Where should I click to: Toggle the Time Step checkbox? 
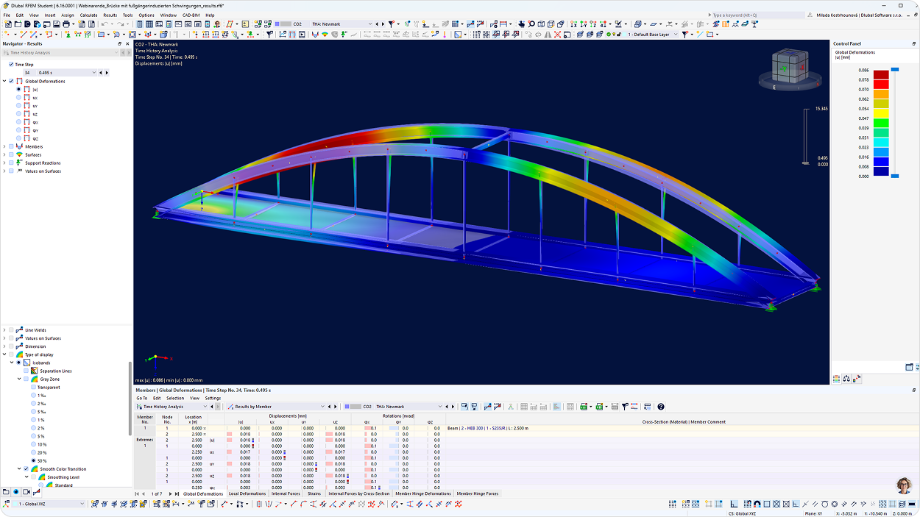[x=11, y=65]
